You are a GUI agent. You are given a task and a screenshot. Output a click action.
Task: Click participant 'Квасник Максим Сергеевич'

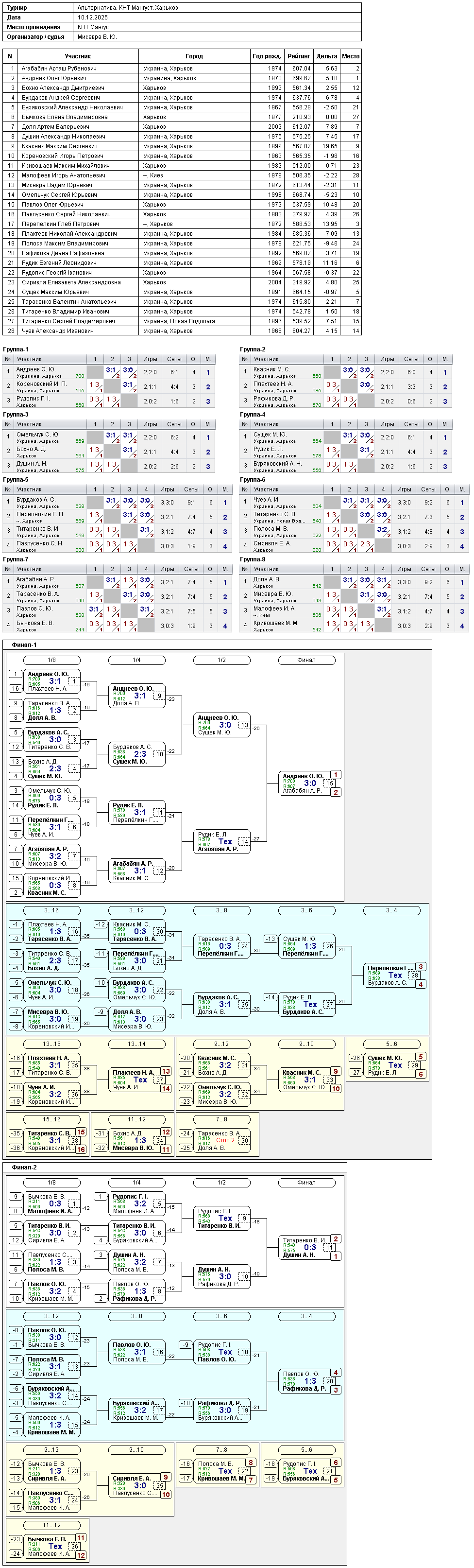pos(59,147)
